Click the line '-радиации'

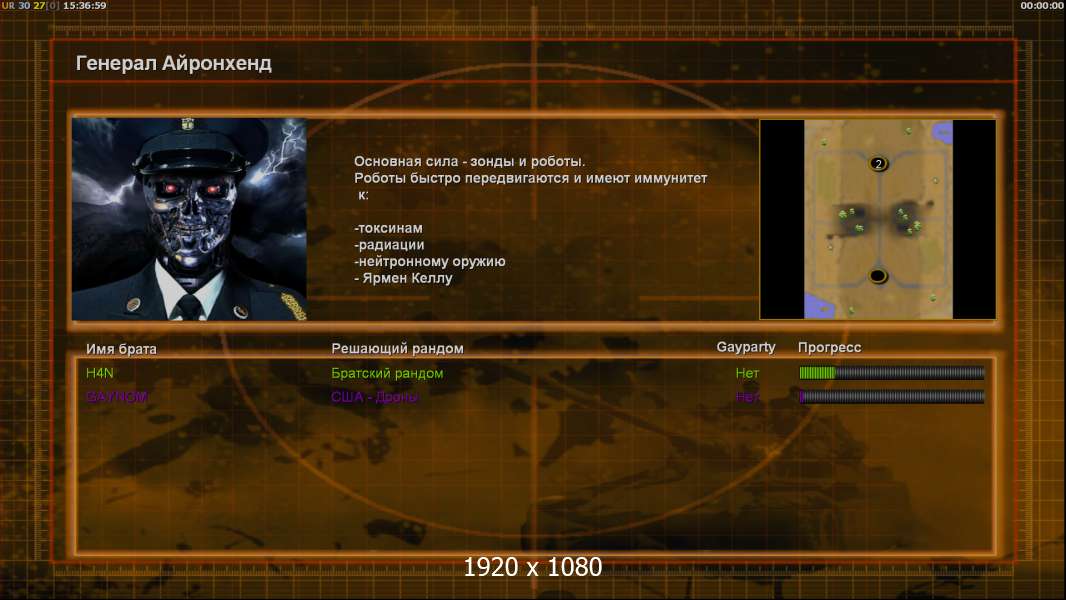coord(389,245)
